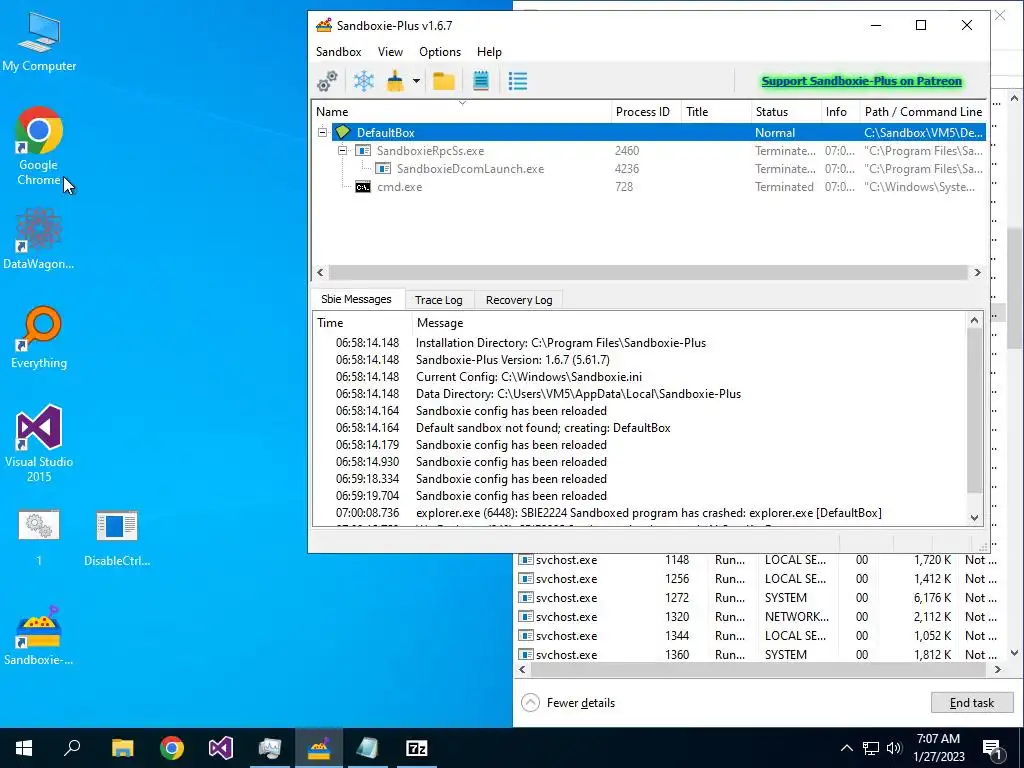The height and width of the screenshot is (768, 1024).
Task: Switch to the Sbie Messages tab
Action: pyautogui.click(x=357, y=299)
